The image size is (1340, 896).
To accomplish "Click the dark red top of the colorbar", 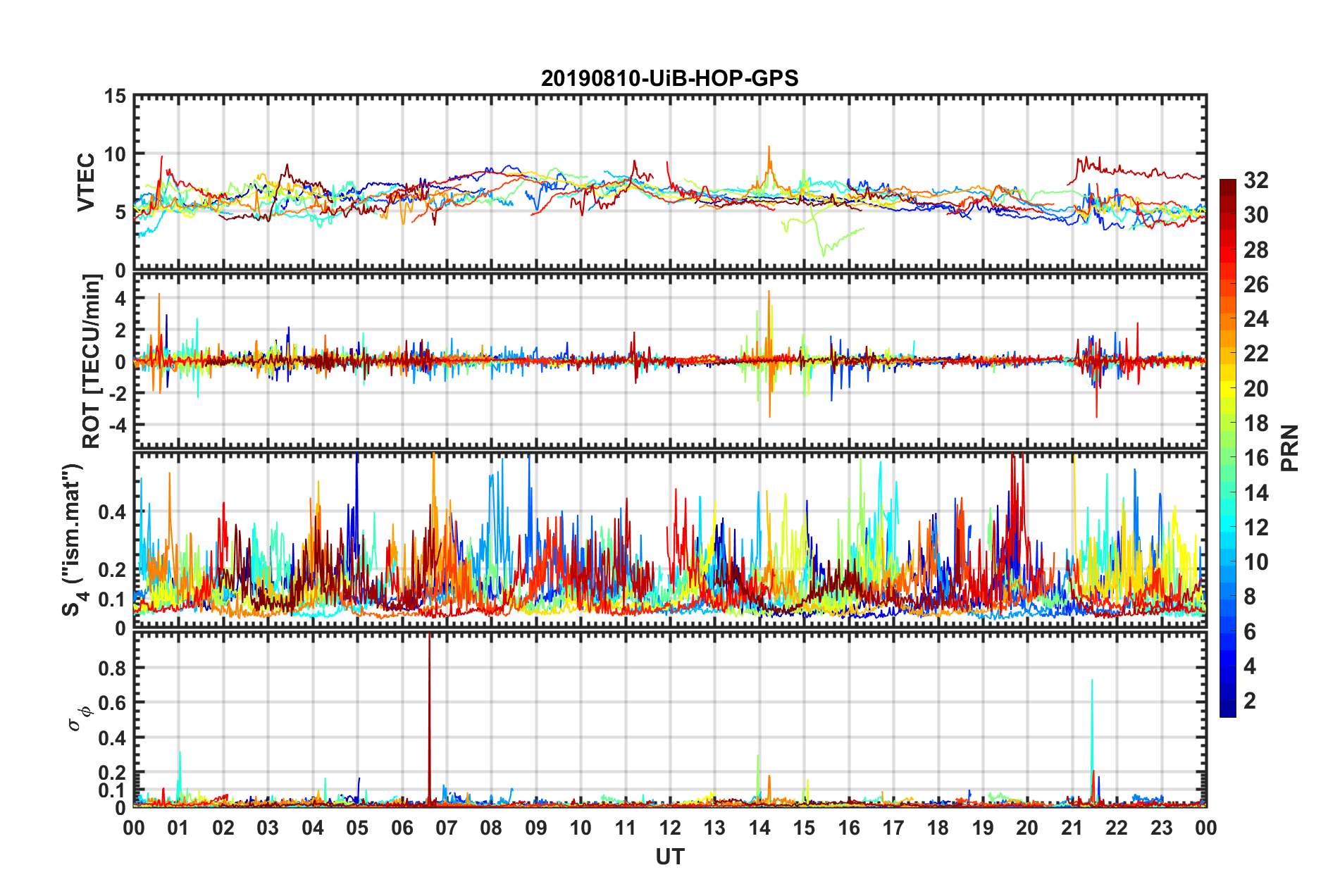I will tap(1227, 185).
